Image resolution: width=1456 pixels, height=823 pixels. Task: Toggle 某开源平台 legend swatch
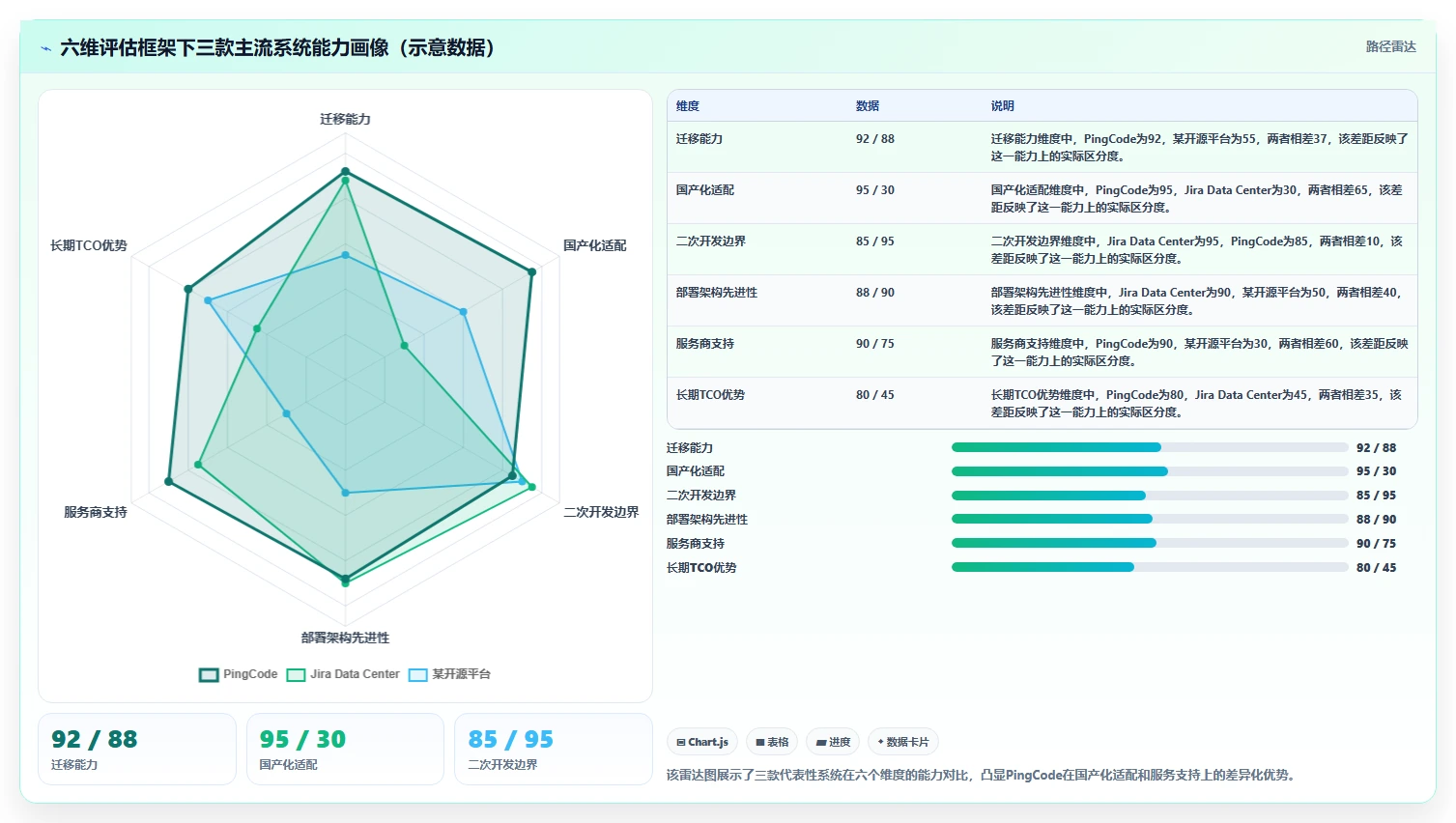tap(417, 675)
